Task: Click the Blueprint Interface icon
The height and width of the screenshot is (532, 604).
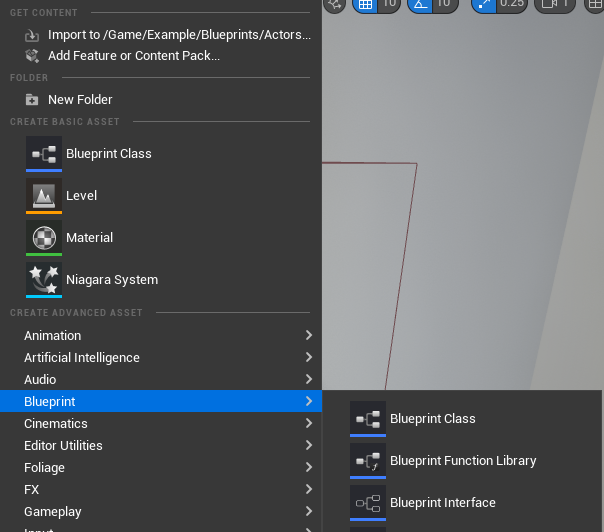Action: [x=368, y=503]
